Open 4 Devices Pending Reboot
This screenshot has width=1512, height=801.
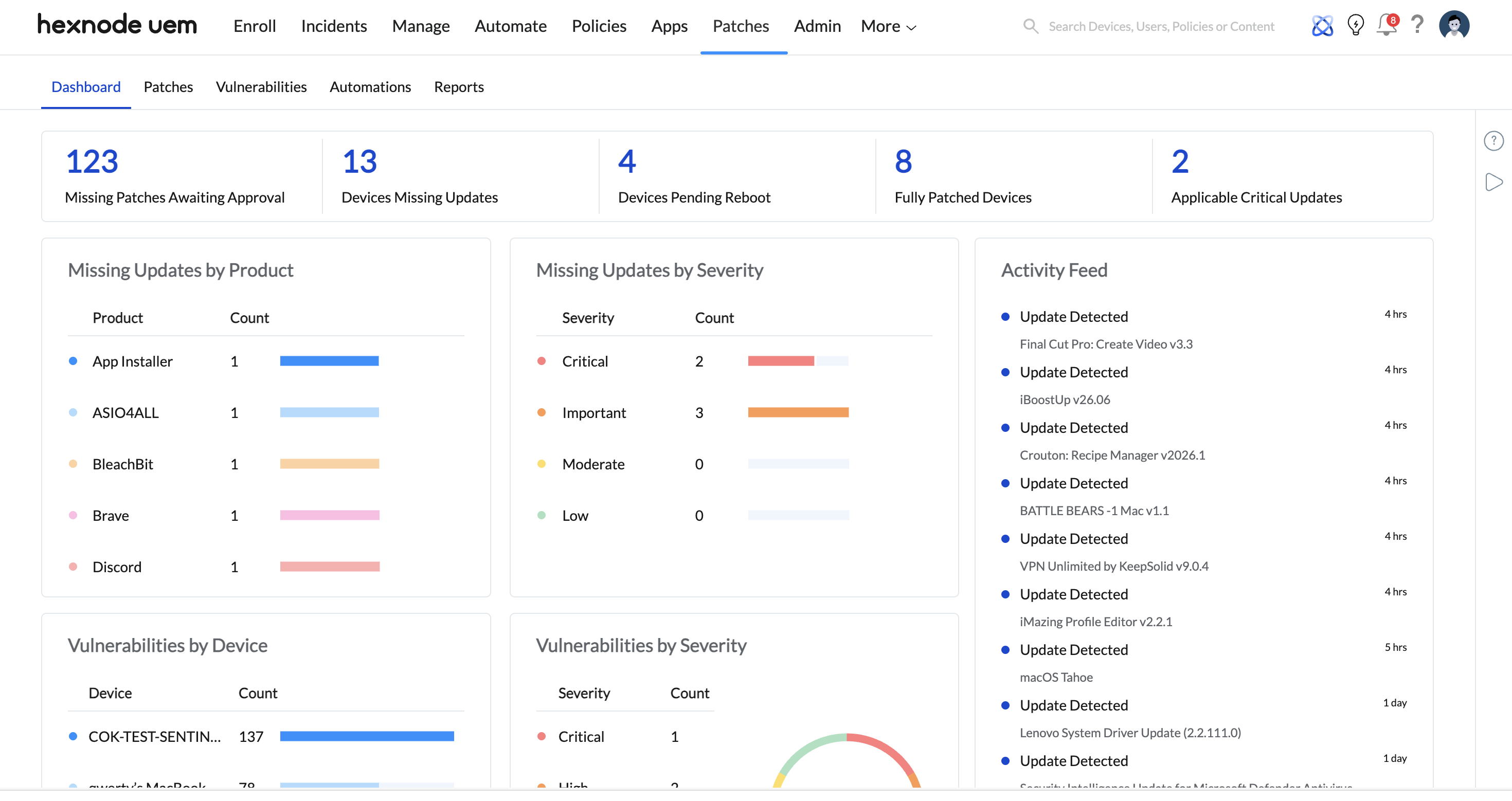[694, 176]
